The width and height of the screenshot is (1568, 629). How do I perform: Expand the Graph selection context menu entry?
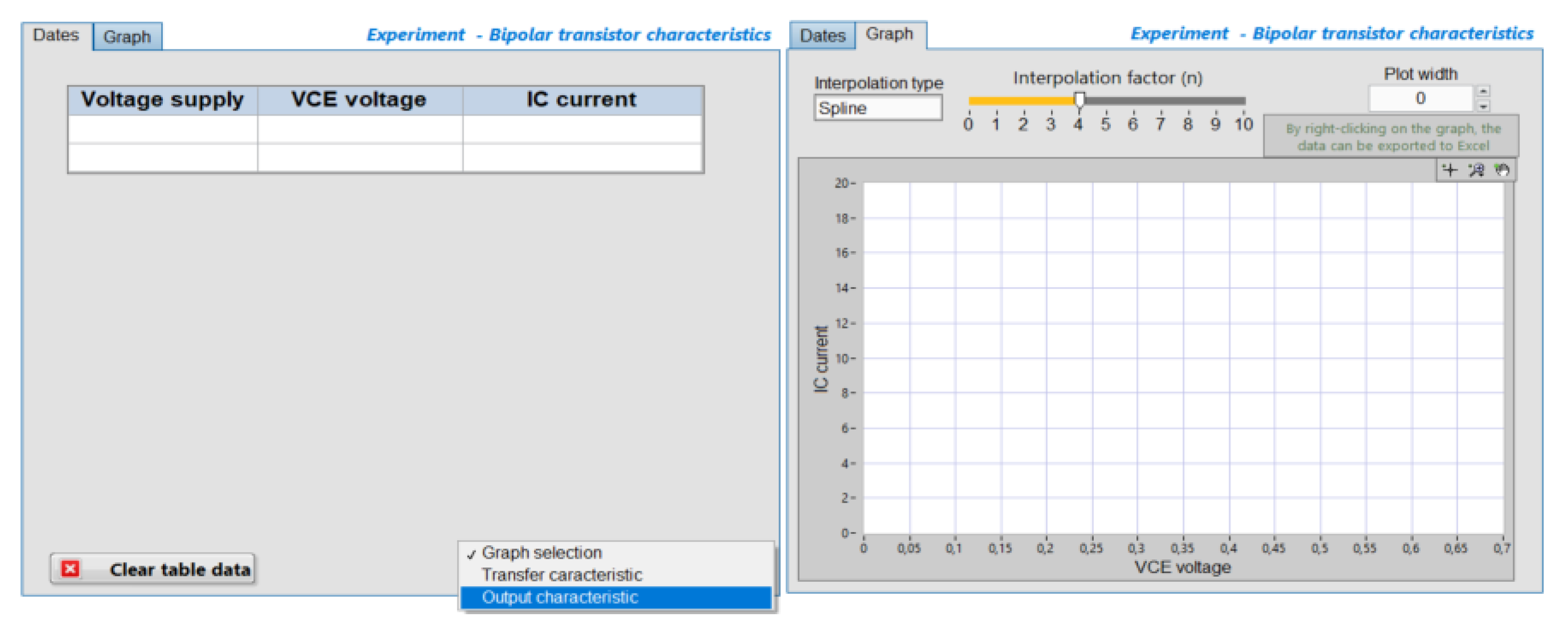[x=541, y=553]
